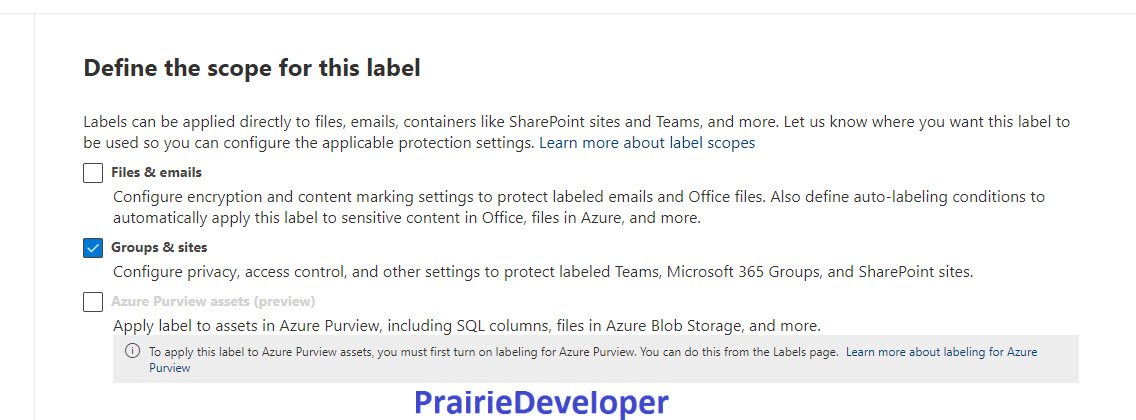Click the privacy and access control description

(x=543, y=272)
